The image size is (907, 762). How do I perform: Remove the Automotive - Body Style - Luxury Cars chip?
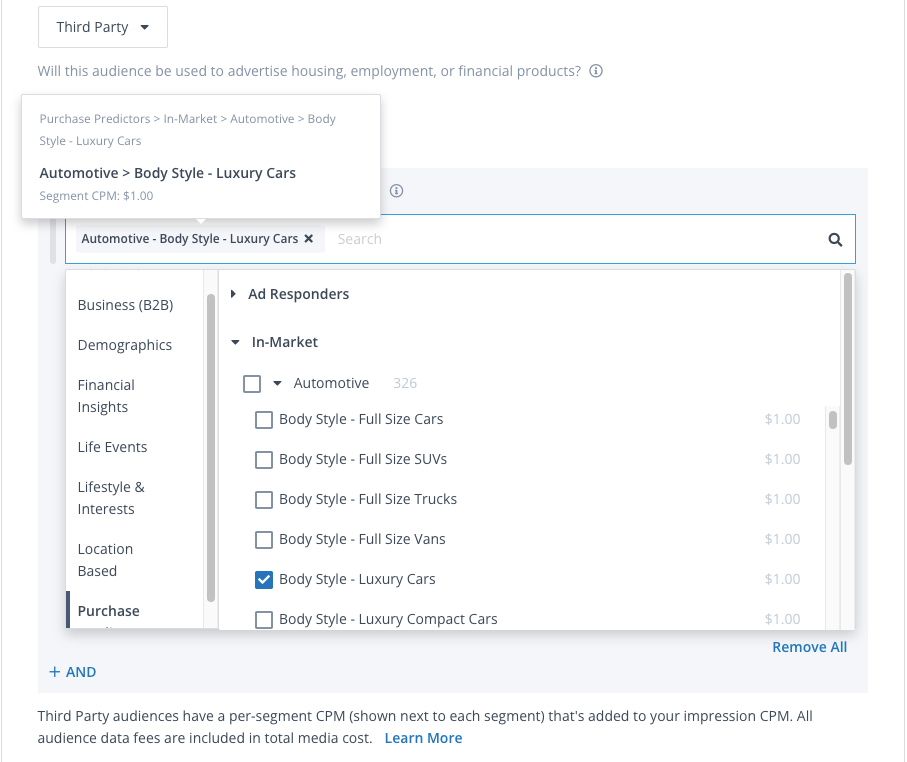coord(309,239)
